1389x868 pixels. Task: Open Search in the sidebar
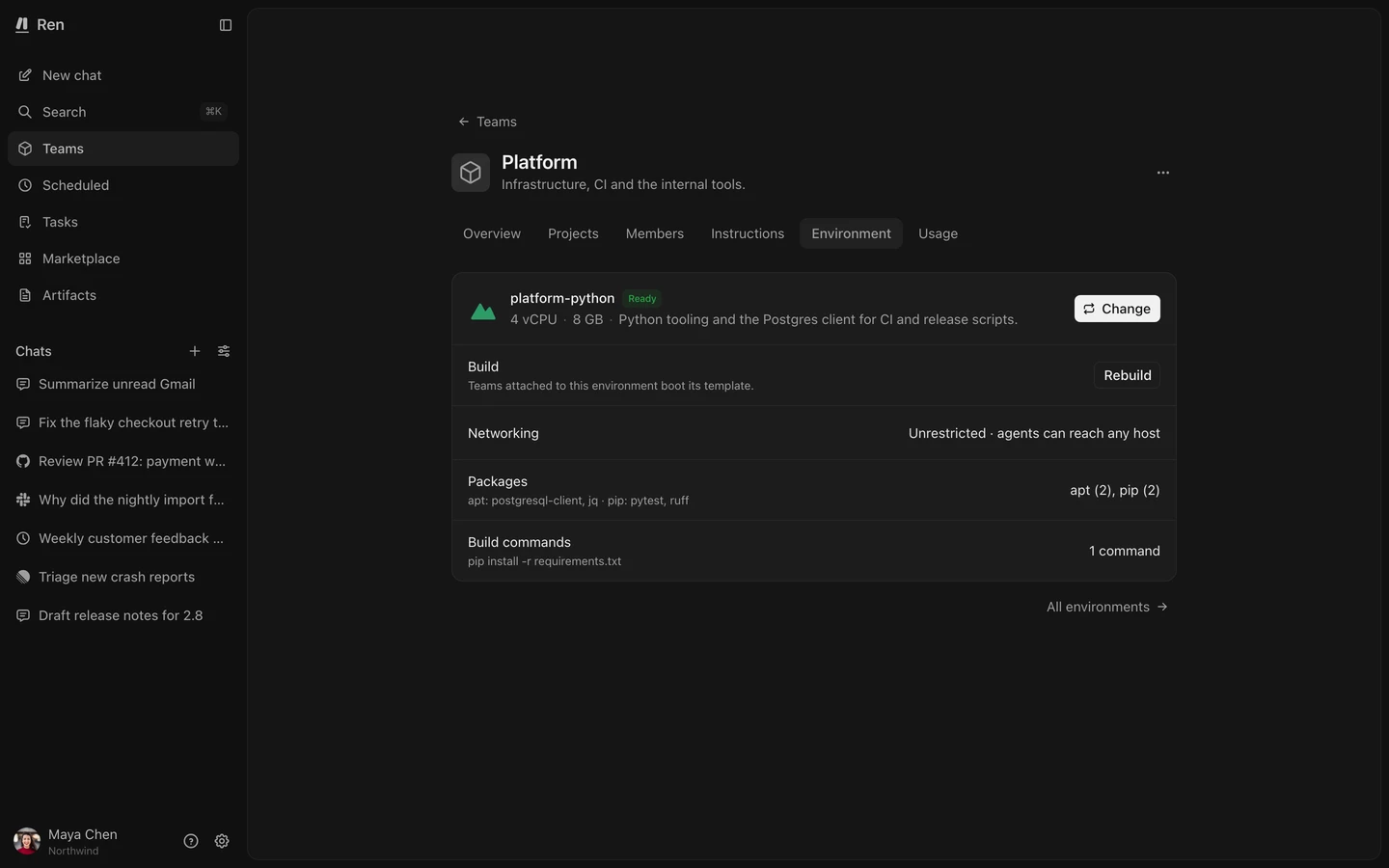[123, 112]
